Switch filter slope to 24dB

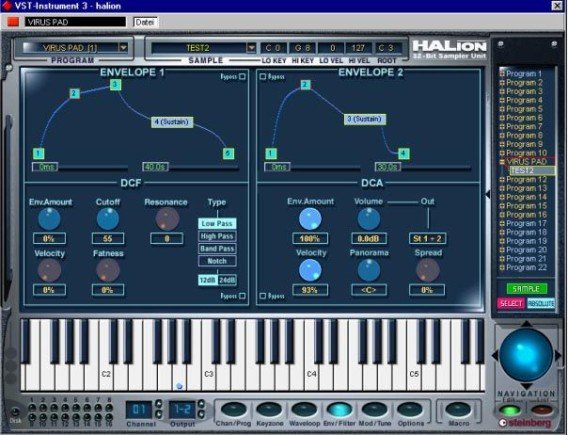point(227,280)
